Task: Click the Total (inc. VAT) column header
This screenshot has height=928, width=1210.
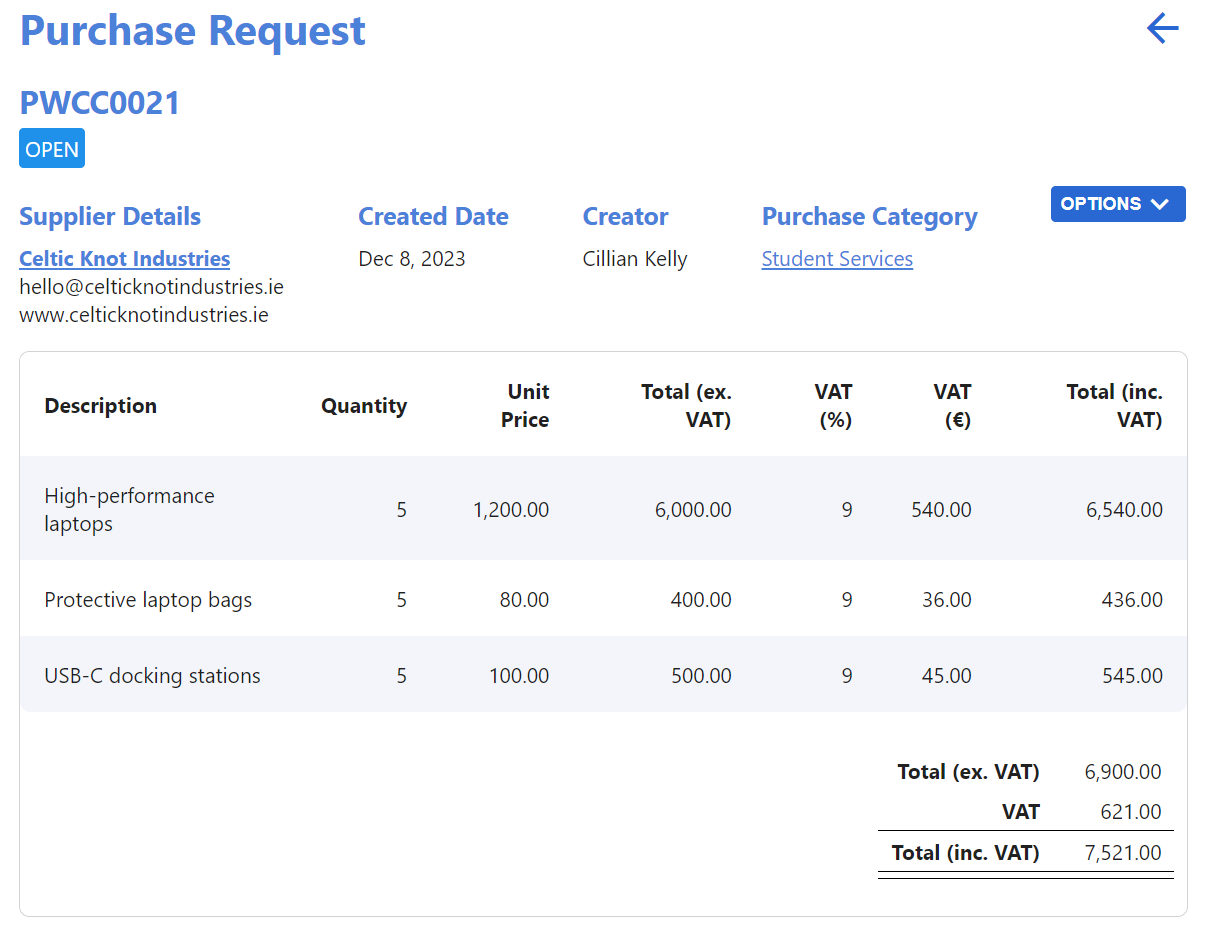Action: 1114,406
